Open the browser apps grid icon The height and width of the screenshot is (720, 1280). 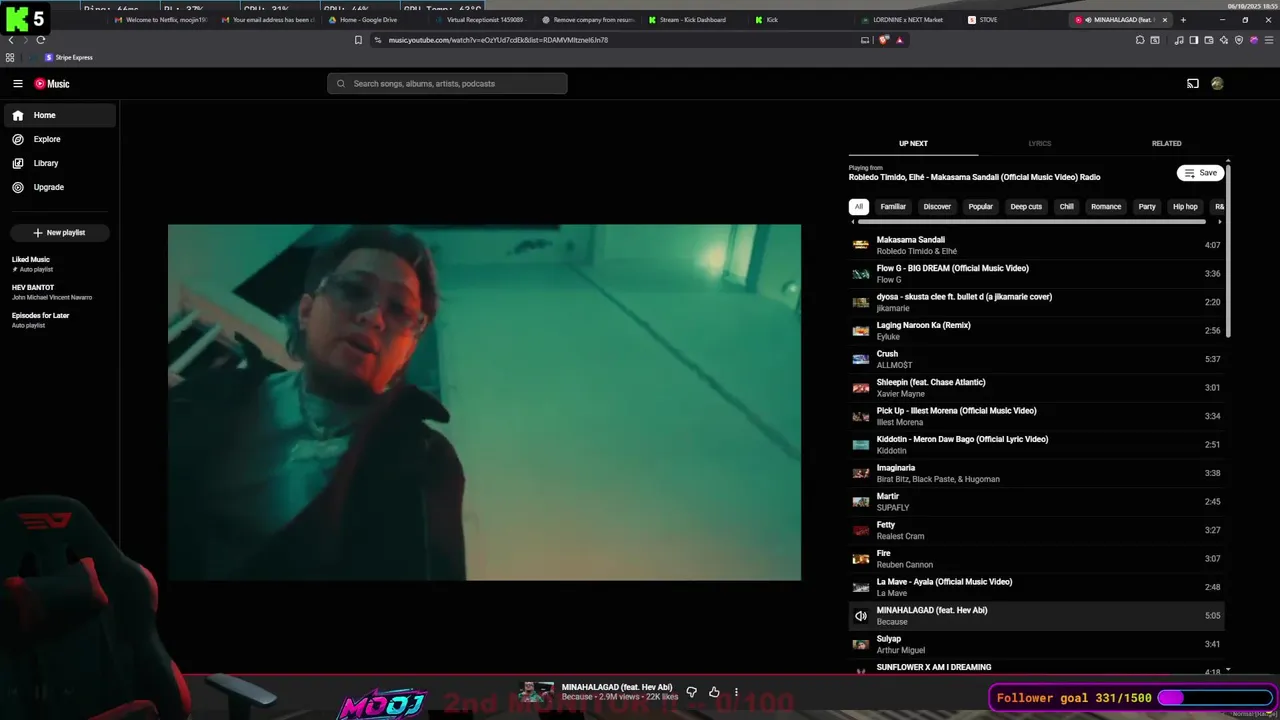[x=10, y=58]
